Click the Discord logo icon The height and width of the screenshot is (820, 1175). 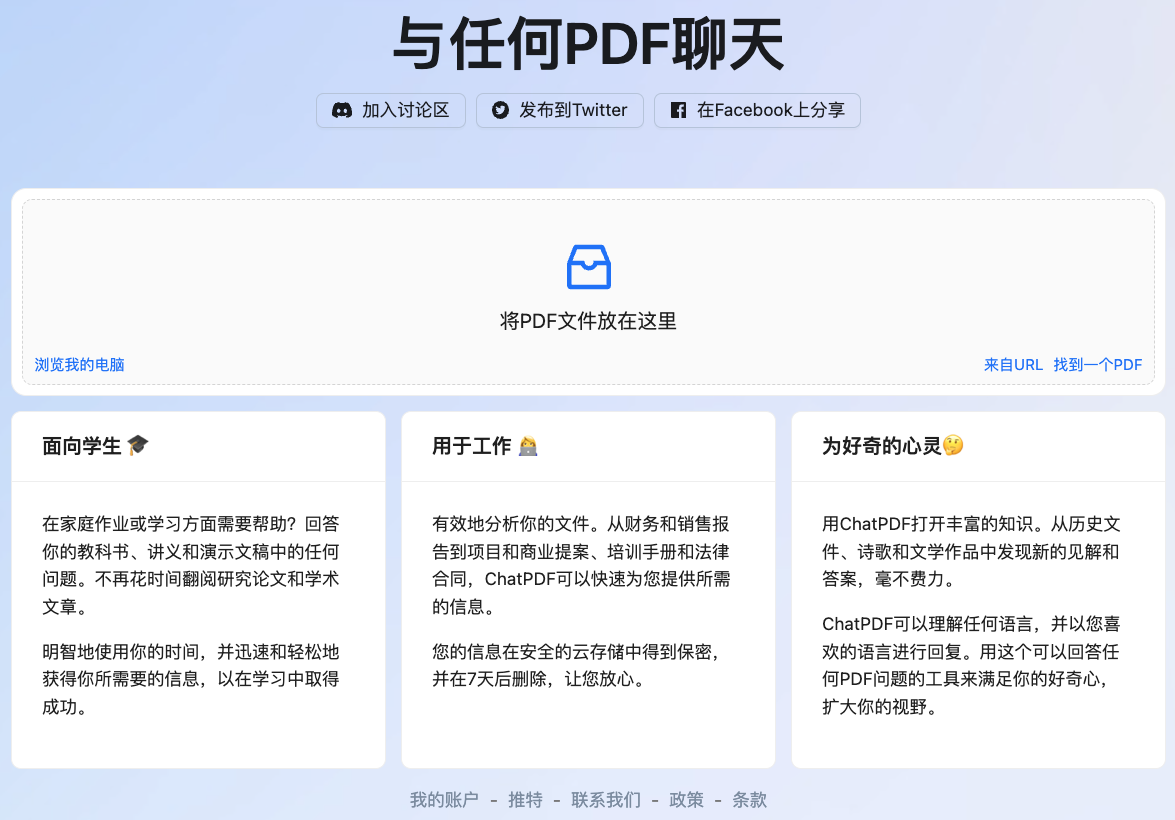342,110
